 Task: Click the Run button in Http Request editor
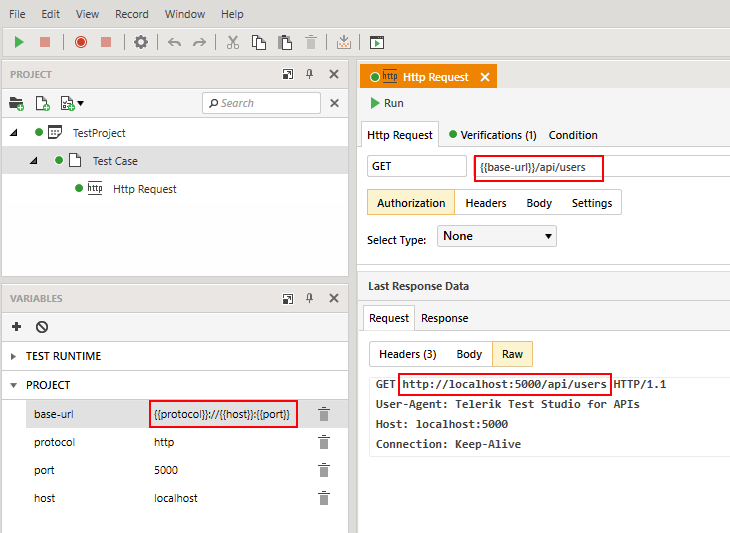coord(387,103)
